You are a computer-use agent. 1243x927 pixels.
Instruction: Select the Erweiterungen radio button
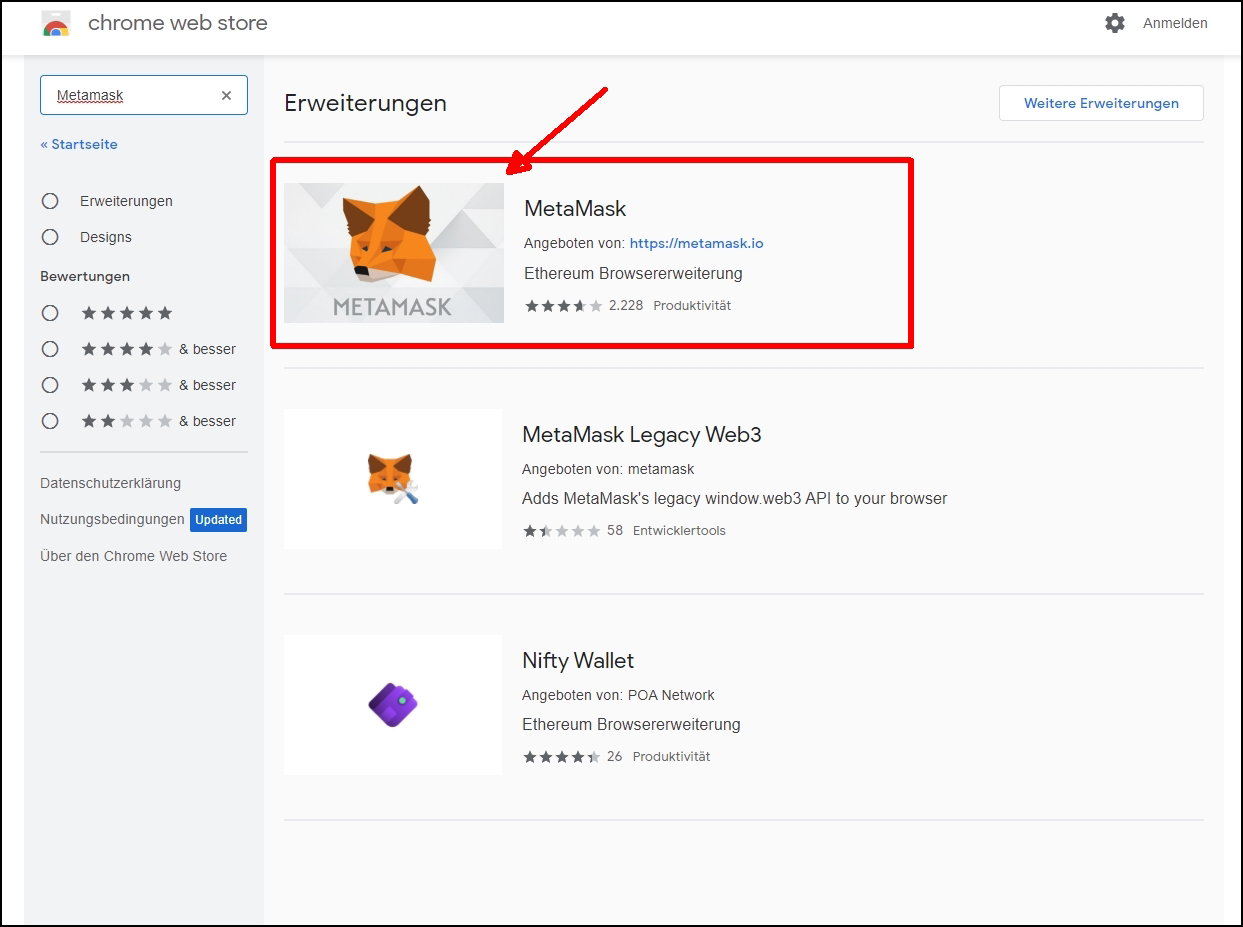tap(50, 201)
